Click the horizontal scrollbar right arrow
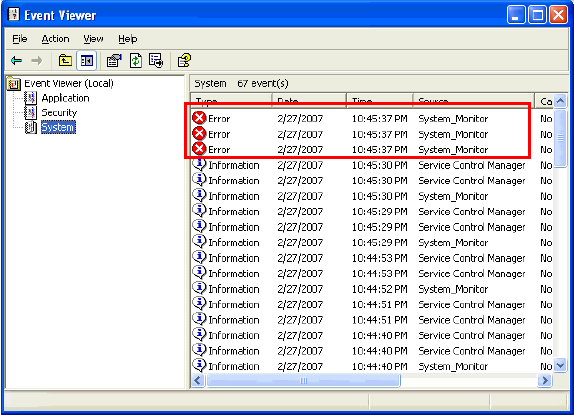 click(545, 381)
